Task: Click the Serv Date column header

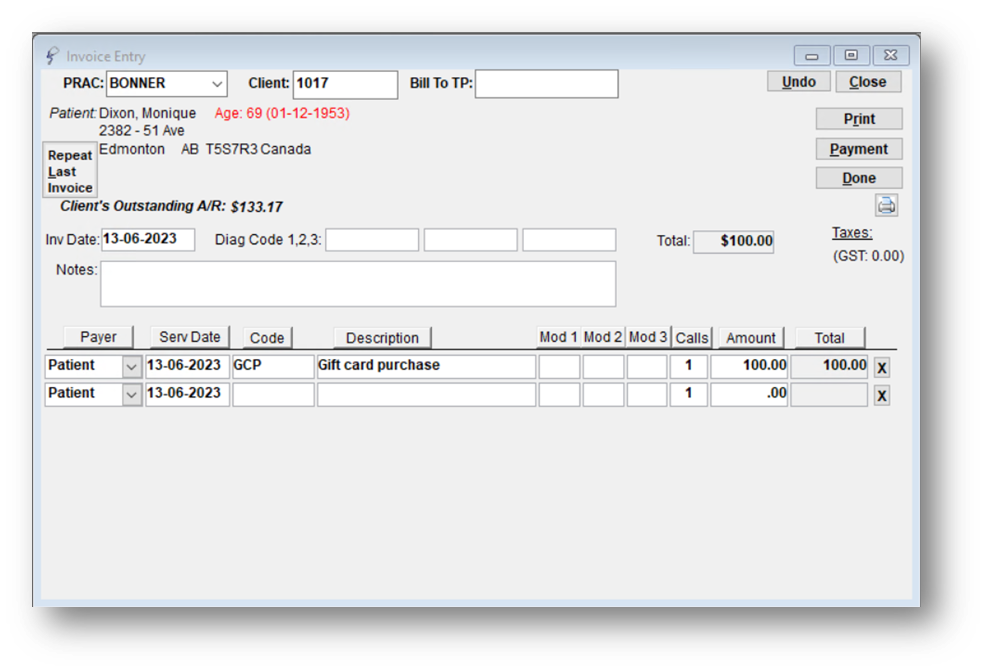Action: 189,337
